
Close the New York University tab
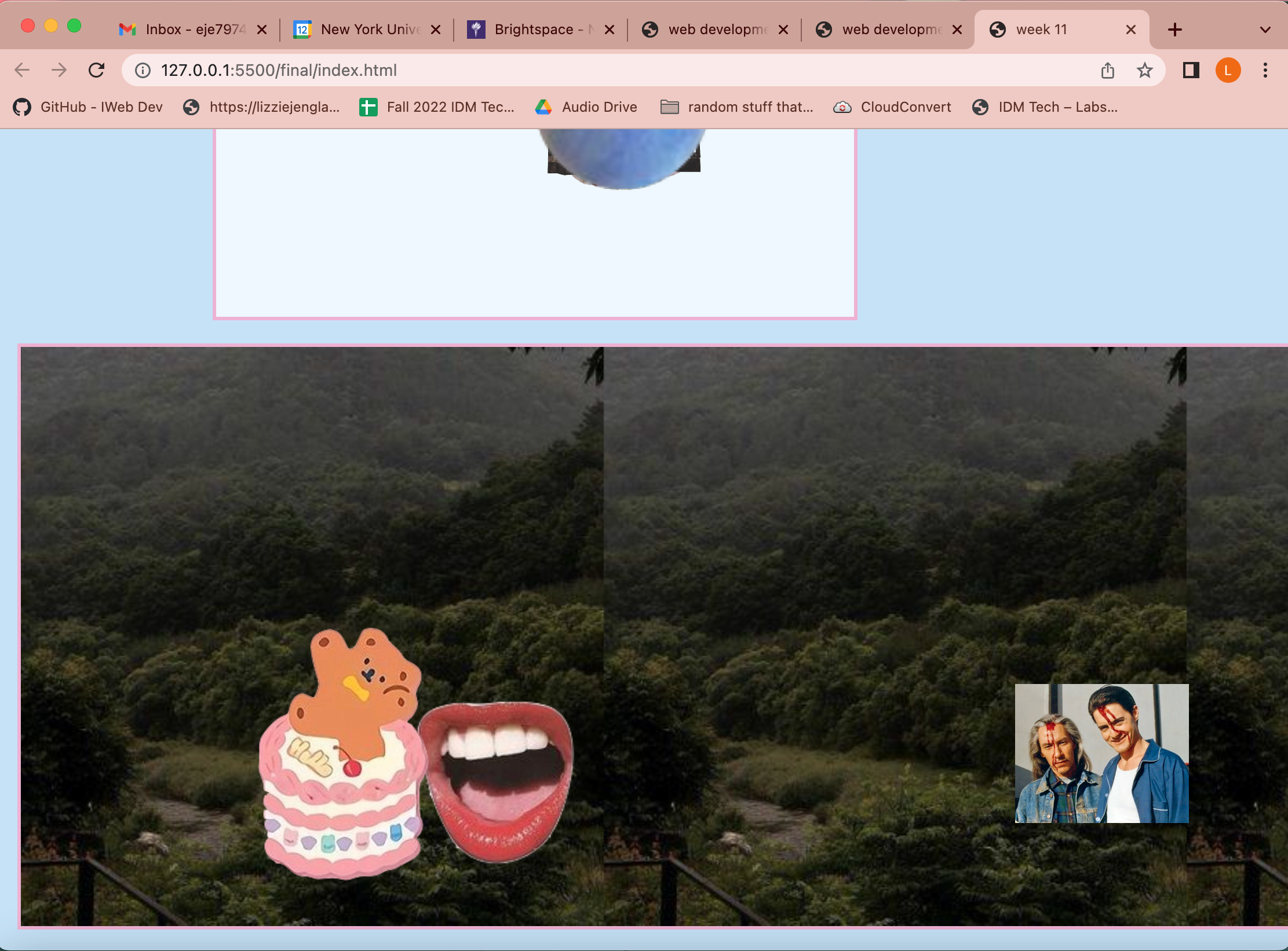(x=436, y=30)
